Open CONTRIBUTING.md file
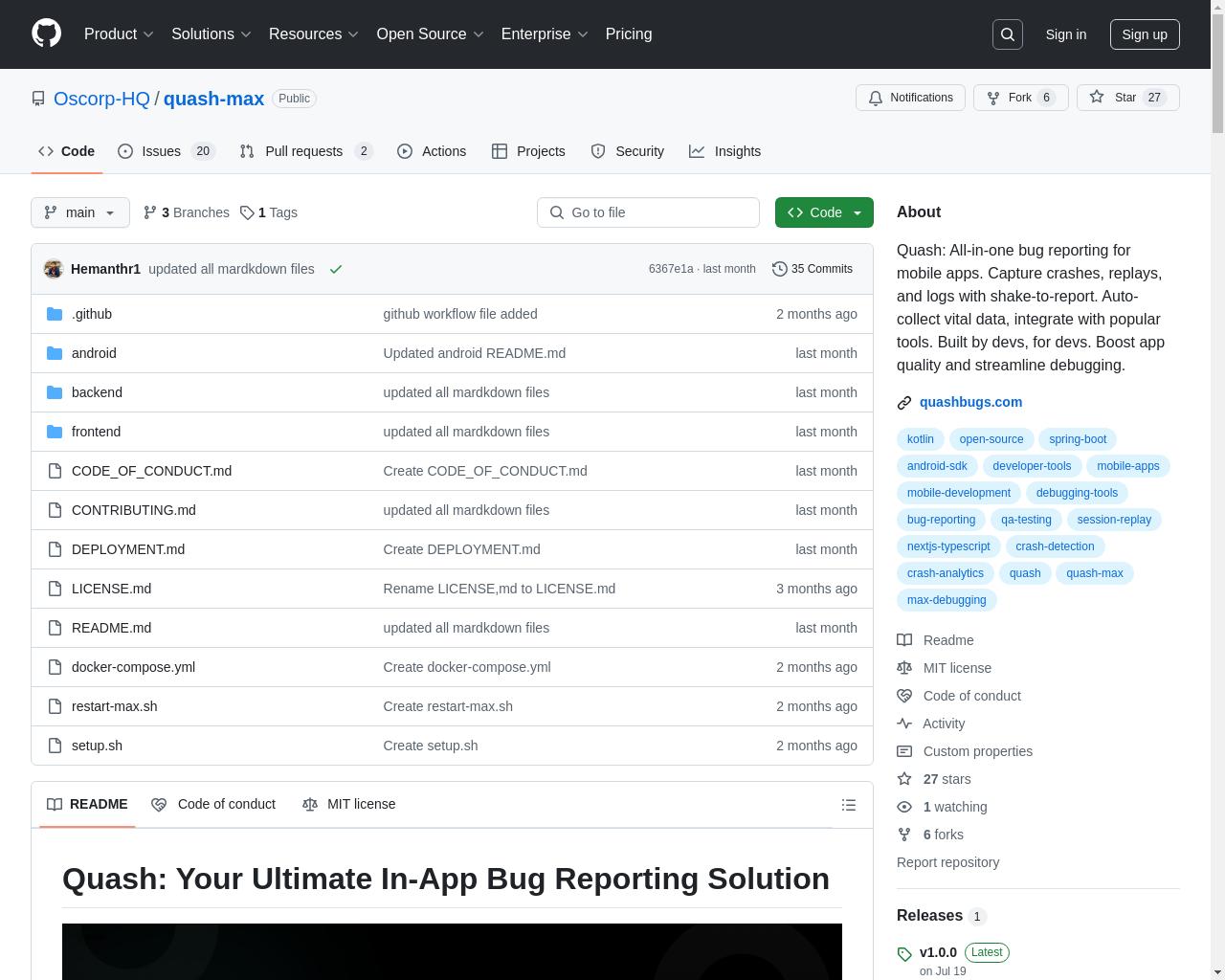1225x980 pixels. pos(134,510)
